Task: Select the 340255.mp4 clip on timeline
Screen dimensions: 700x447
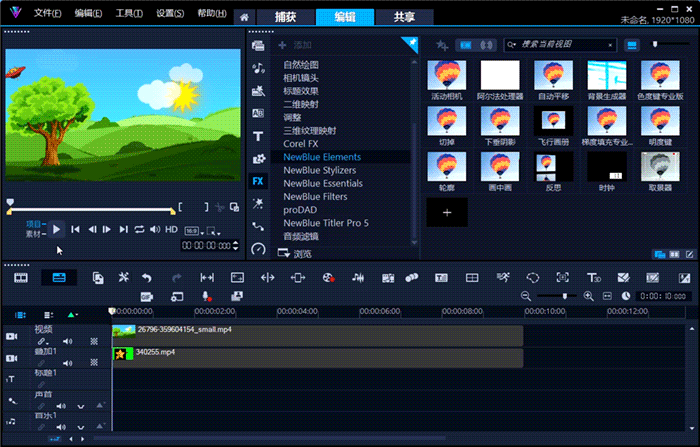Action: pos(317,359)
